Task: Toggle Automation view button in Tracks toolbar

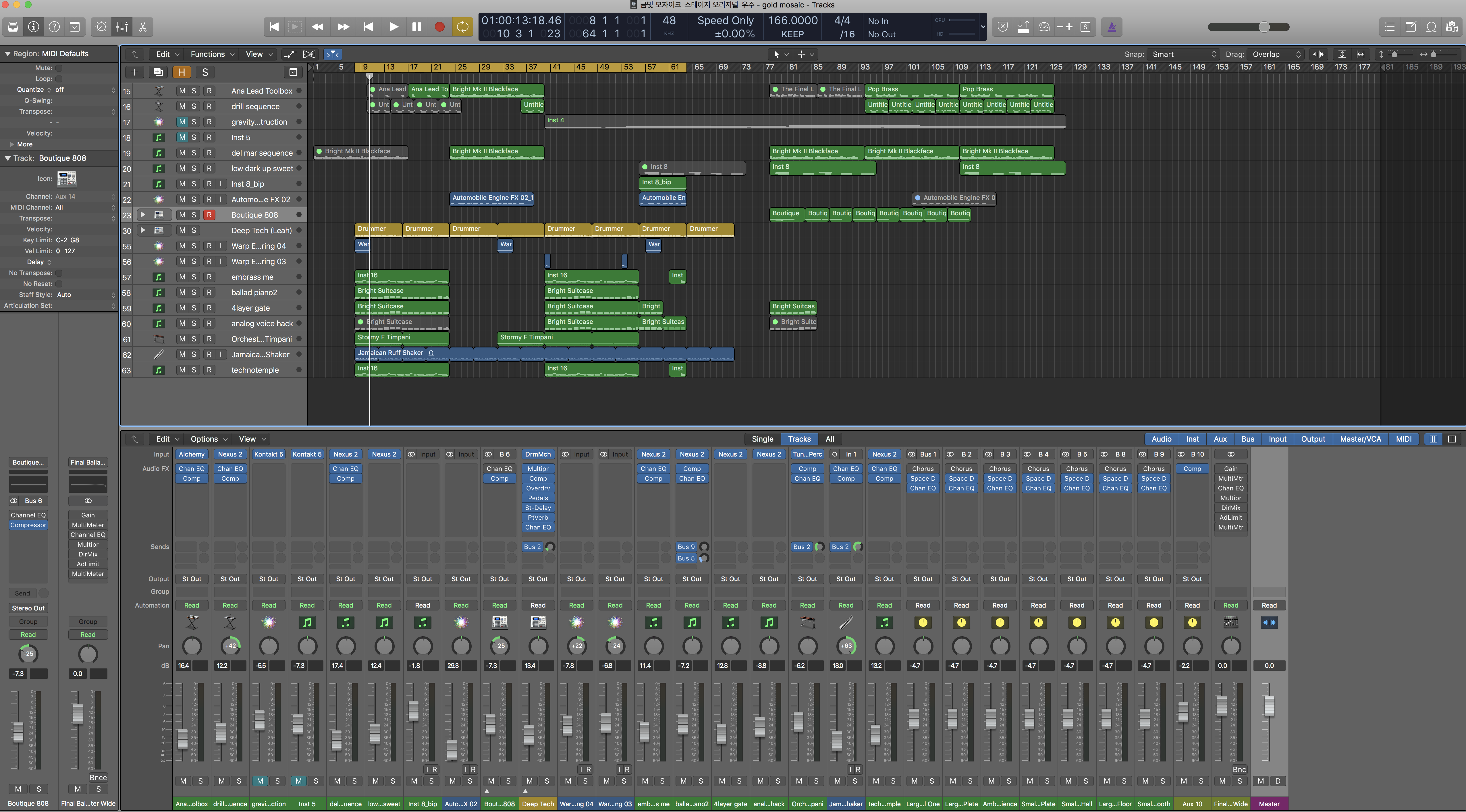Action: coord(290,54)
